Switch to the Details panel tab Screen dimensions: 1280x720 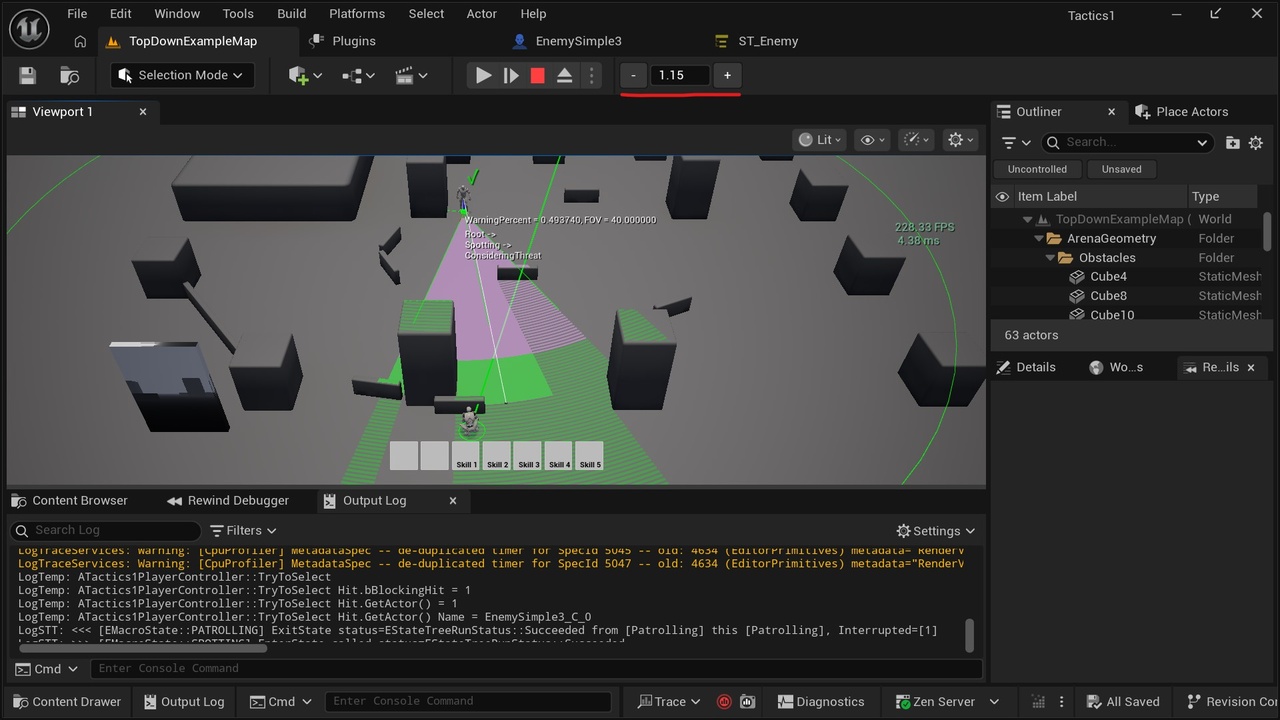pyautogui.click(x=1027, y=367)
